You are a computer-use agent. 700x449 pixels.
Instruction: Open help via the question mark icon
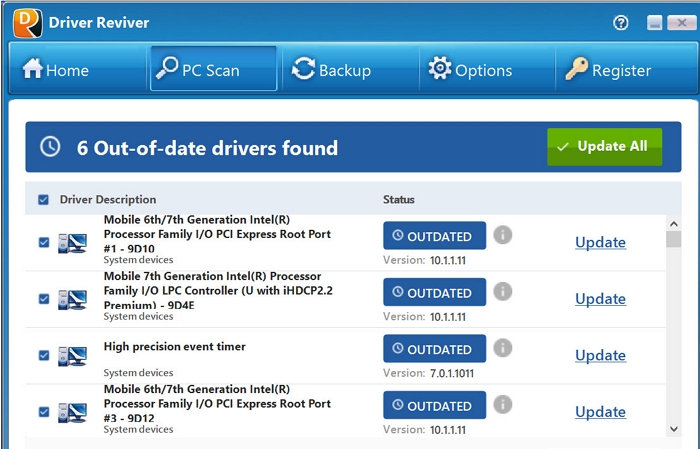[621, 22]
